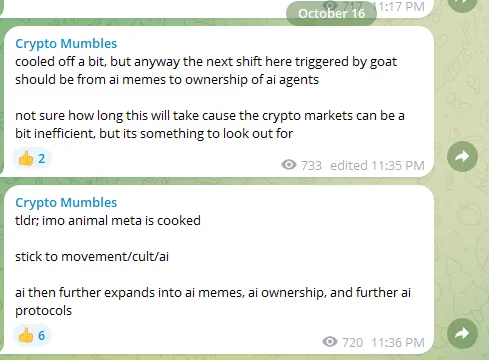Click the "edited 11:35 PM" timestamp
Viewport: 489px width, 360px height.
pos(377,165)
